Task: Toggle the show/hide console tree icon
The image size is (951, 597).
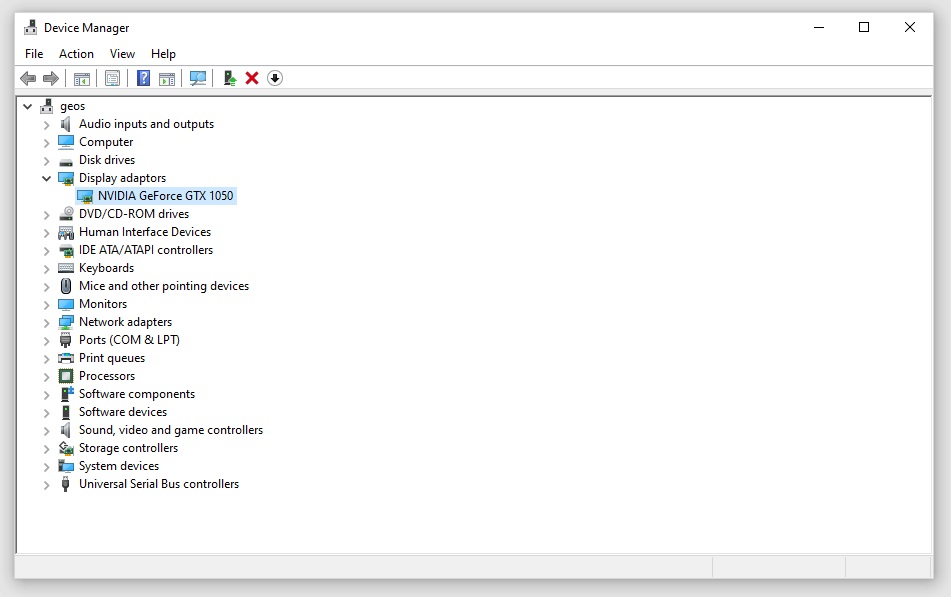Action: pos(82,78)
